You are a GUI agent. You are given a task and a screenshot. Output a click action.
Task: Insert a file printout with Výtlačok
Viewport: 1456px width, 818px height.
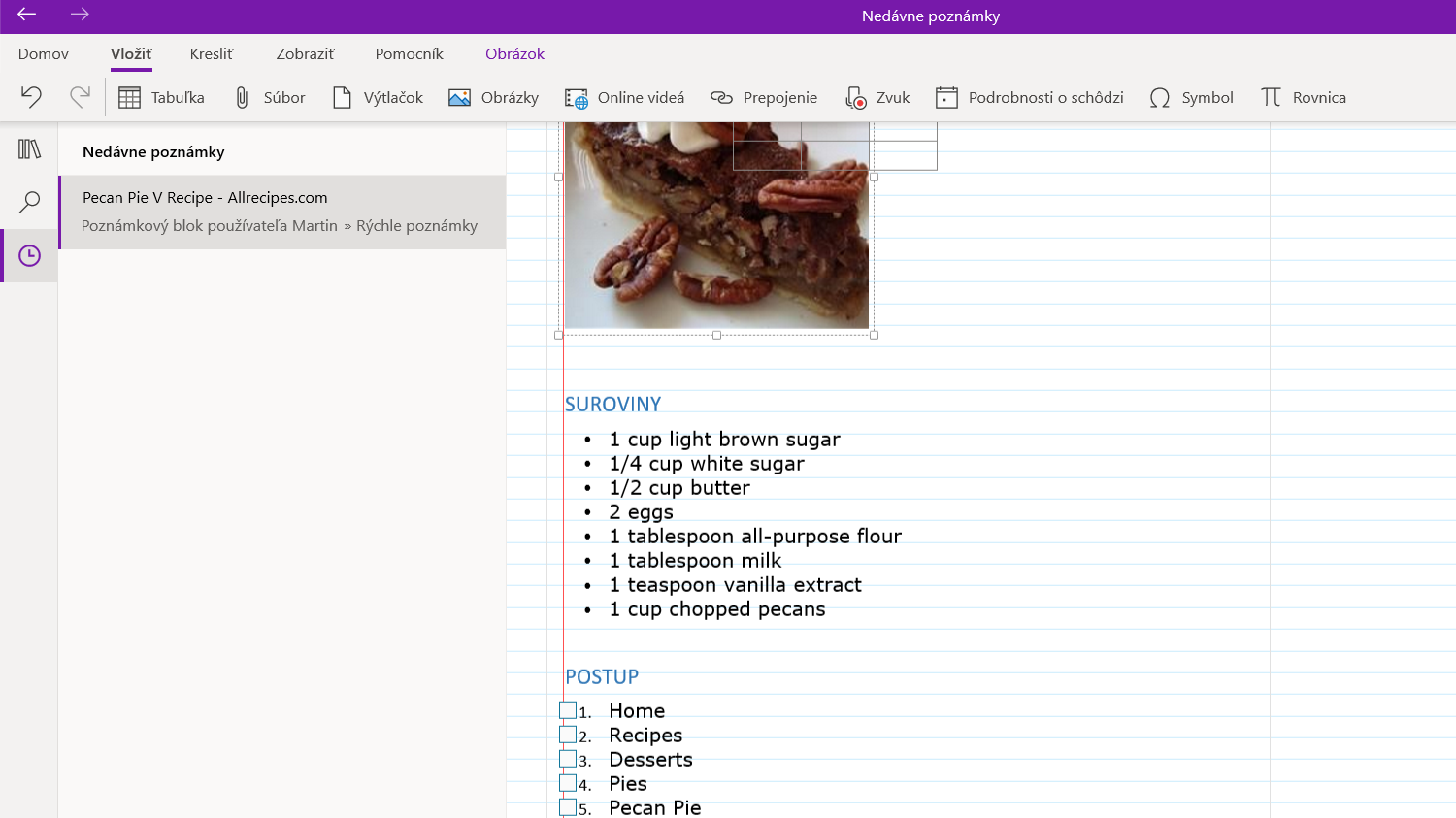click(x=379, y=97)
